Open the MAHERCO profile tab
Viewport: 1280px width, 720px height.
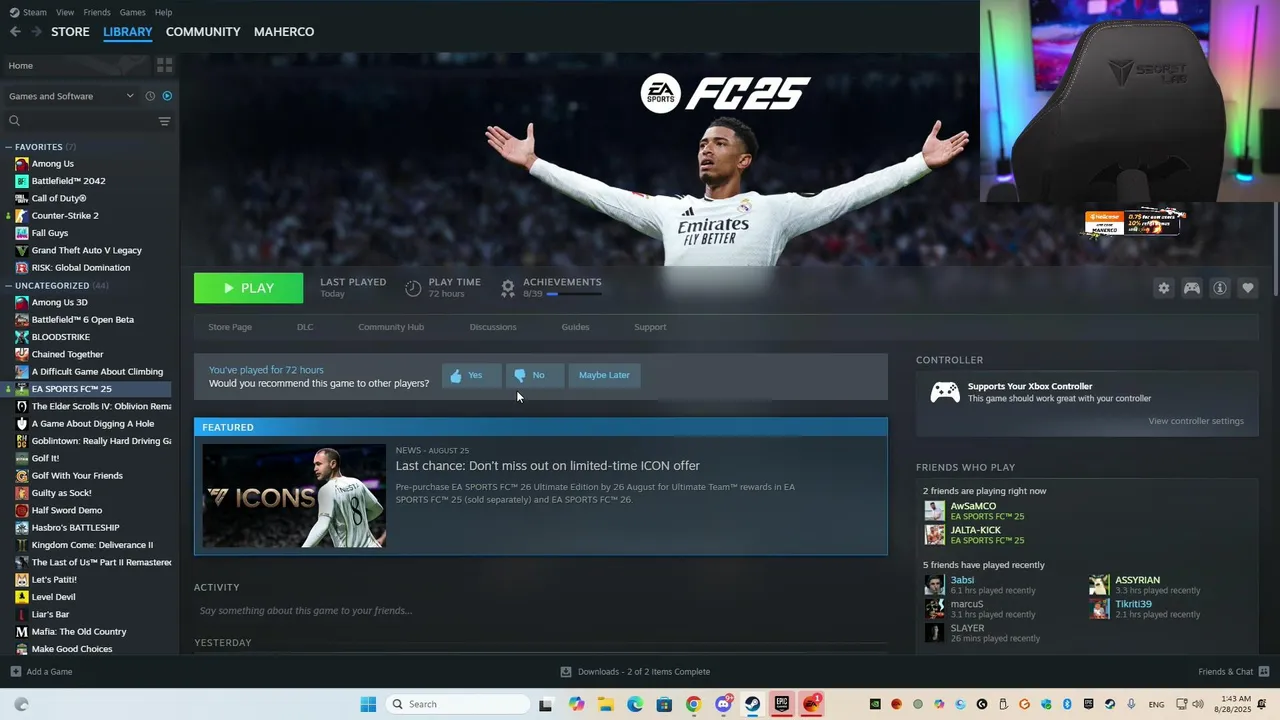[284, 32]
